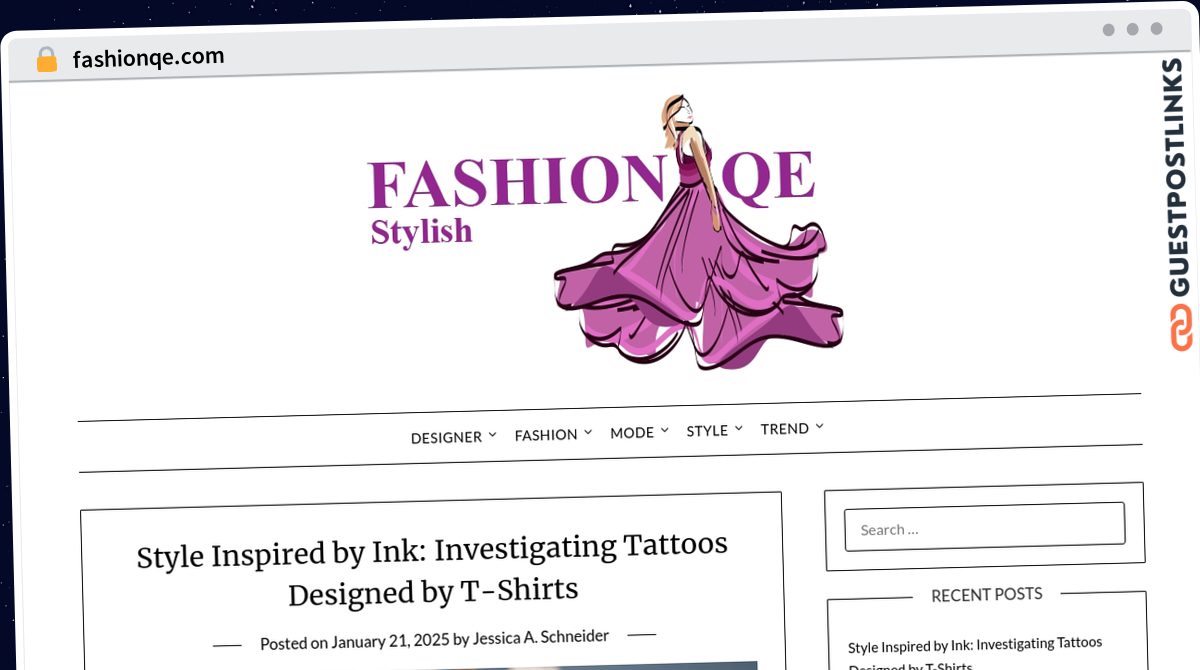
Task: Open the STYLE menu
Action: 707,431
